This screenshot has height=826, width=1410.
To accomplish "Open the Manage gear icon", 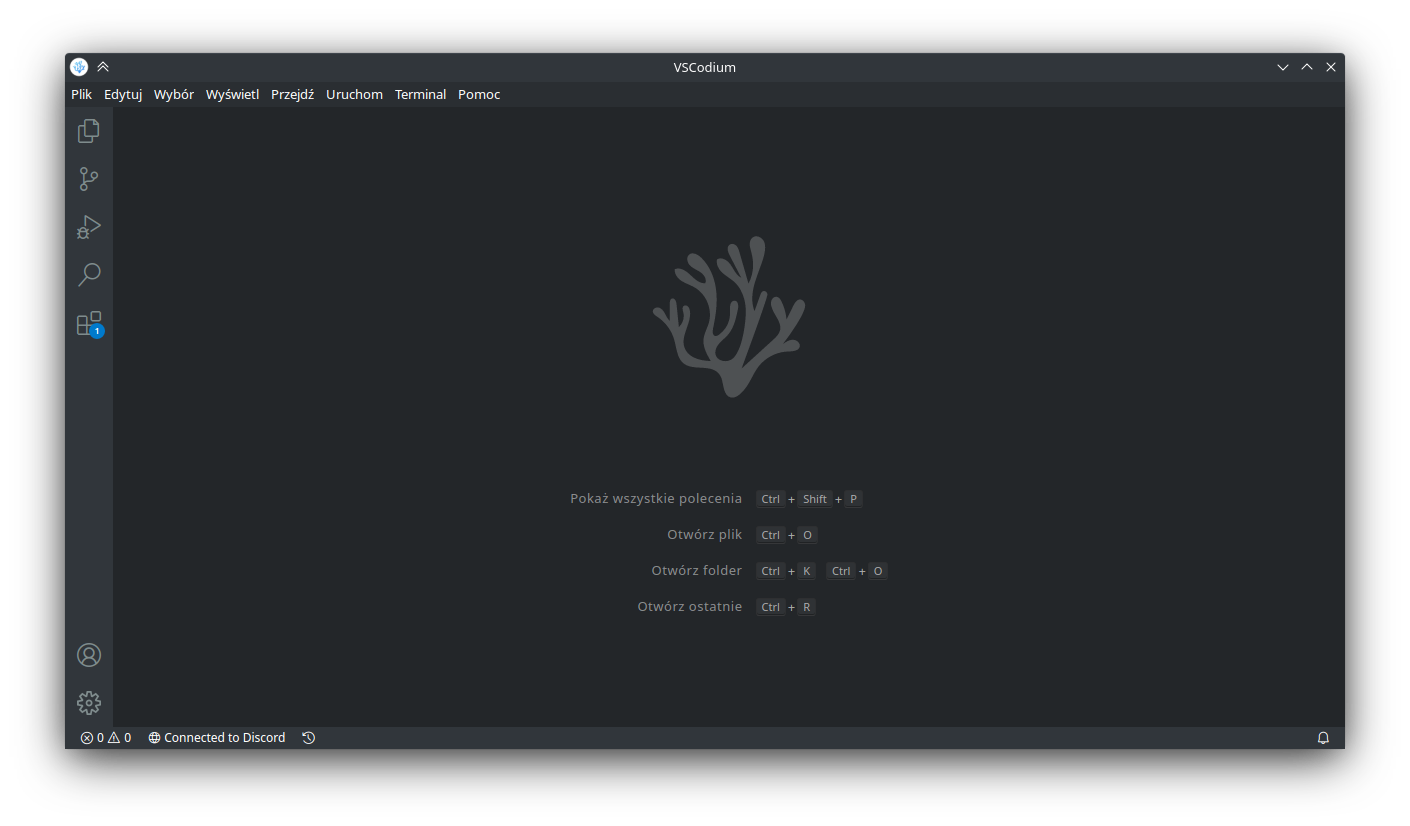I will pos(89,703).
